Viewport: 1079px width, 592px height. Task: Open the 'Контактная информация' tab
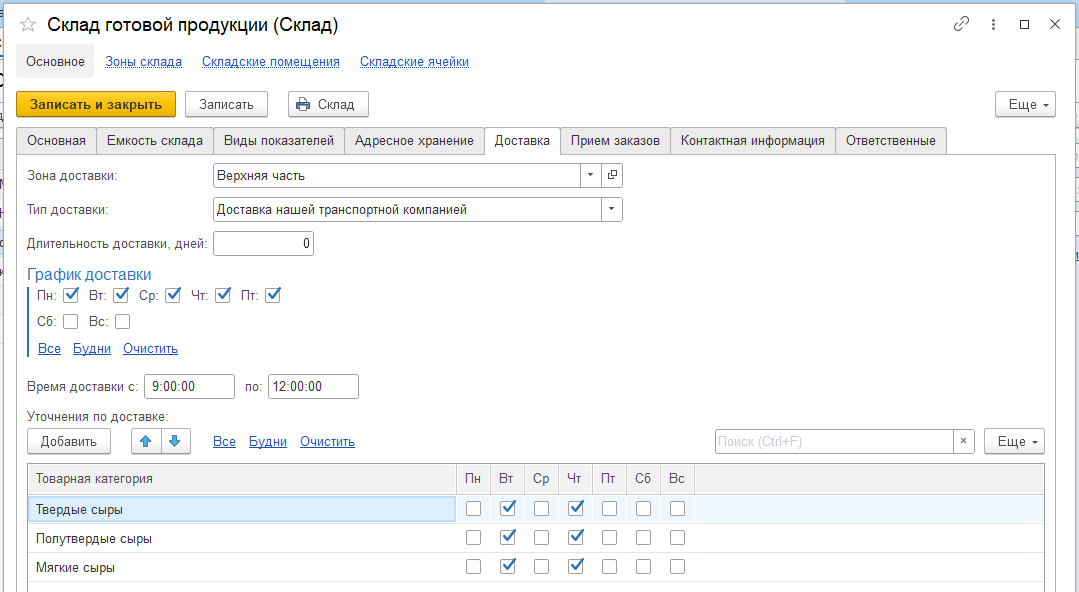(x=752, y=141)
